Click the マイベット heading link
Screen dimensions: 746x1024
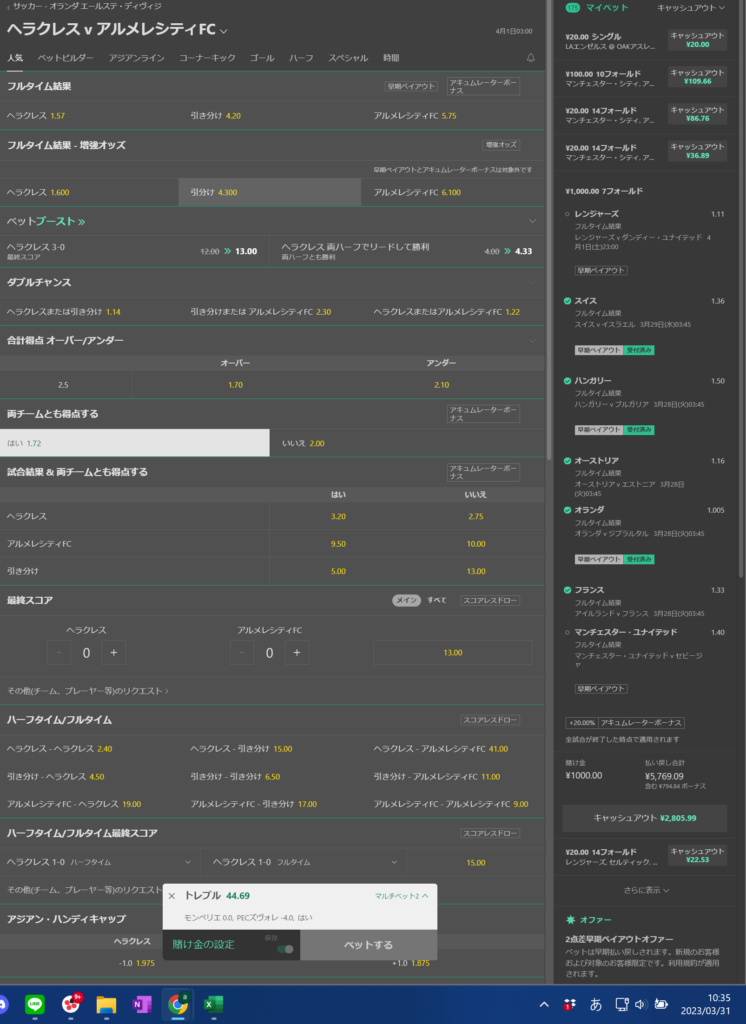pos(607,8)
